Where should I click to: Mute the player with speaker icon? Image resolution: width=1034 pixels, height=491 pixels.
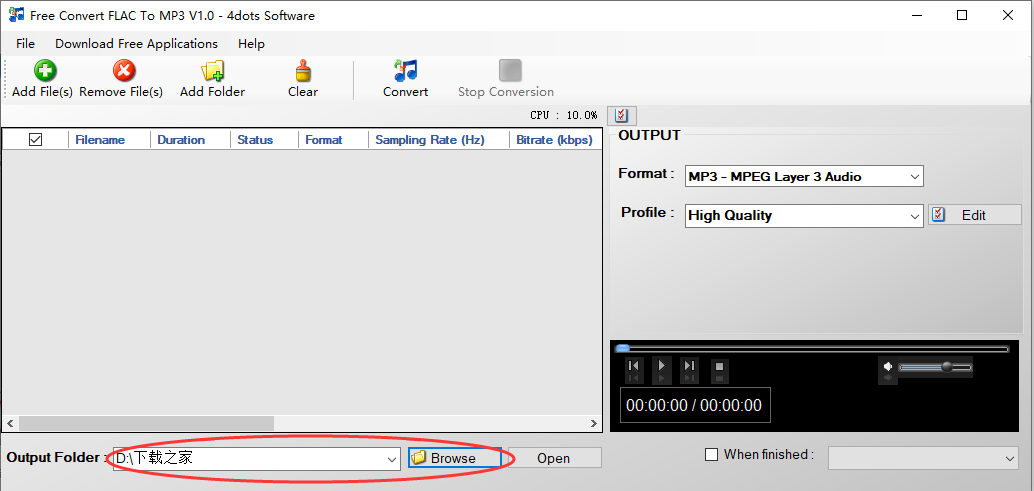pos(888,366)
